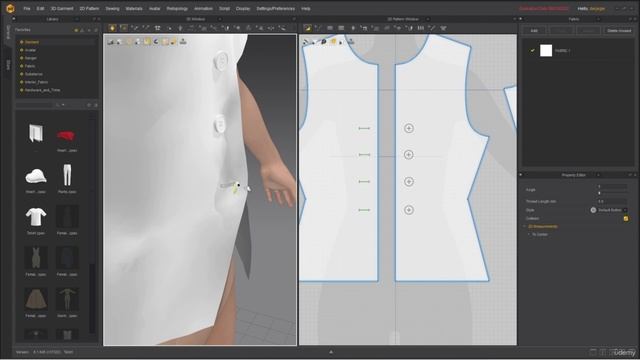640x360 pixels.
Task: Open the Avatar menu
Action: click(x=154, y=9)
